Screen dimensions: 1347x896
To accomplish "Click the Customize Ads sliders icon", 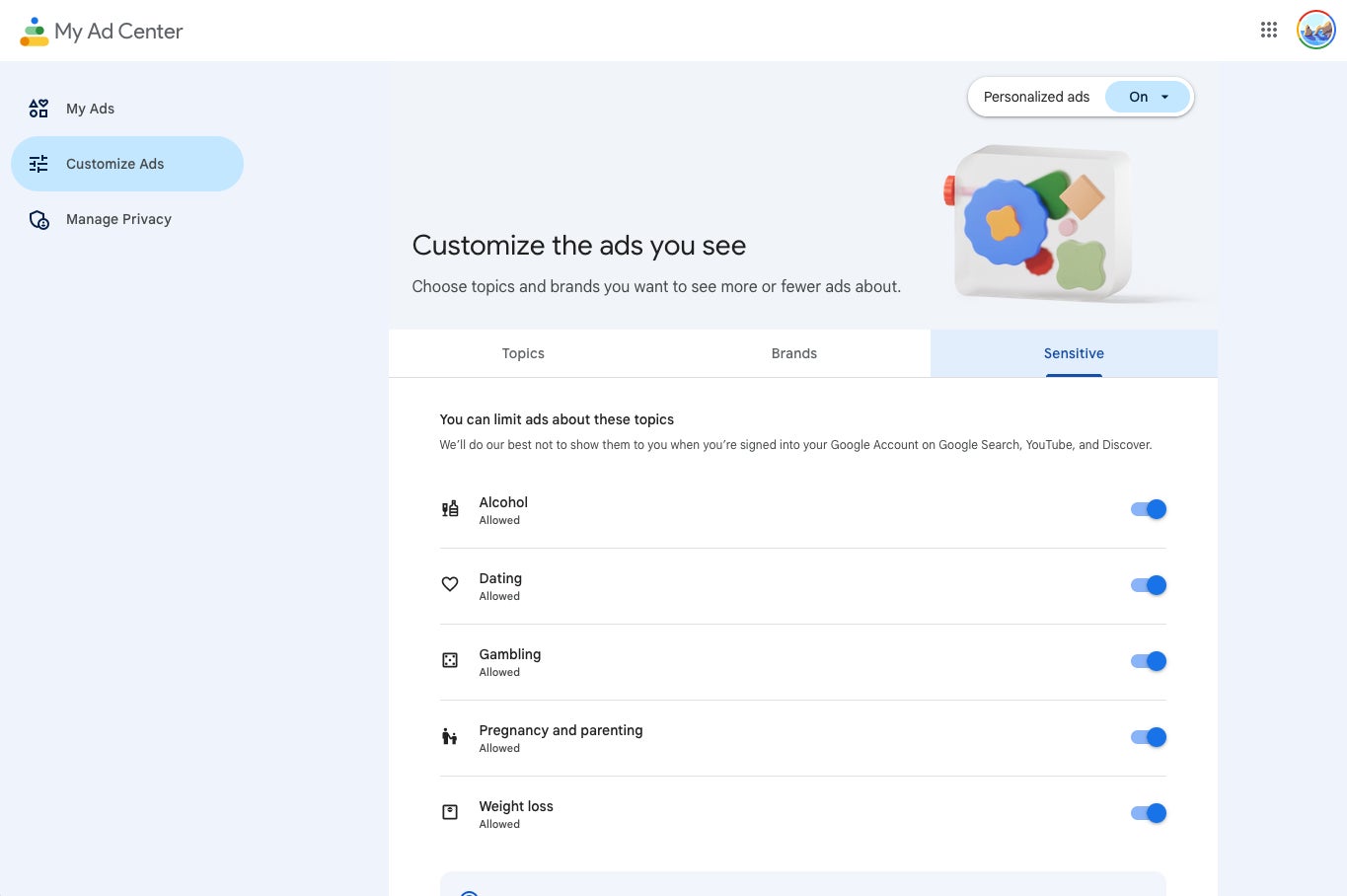I will point(38,164).
